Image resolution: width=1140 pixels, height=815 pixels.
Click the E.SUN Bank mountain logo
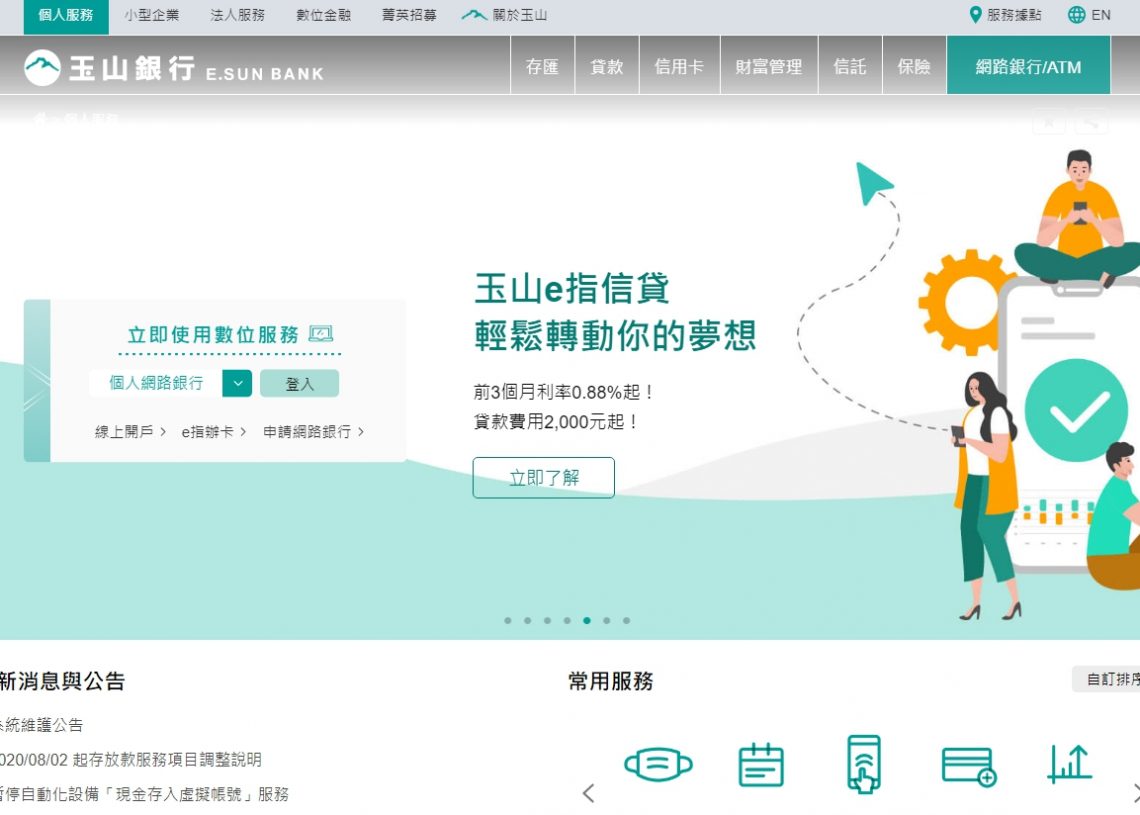[42, 68]
